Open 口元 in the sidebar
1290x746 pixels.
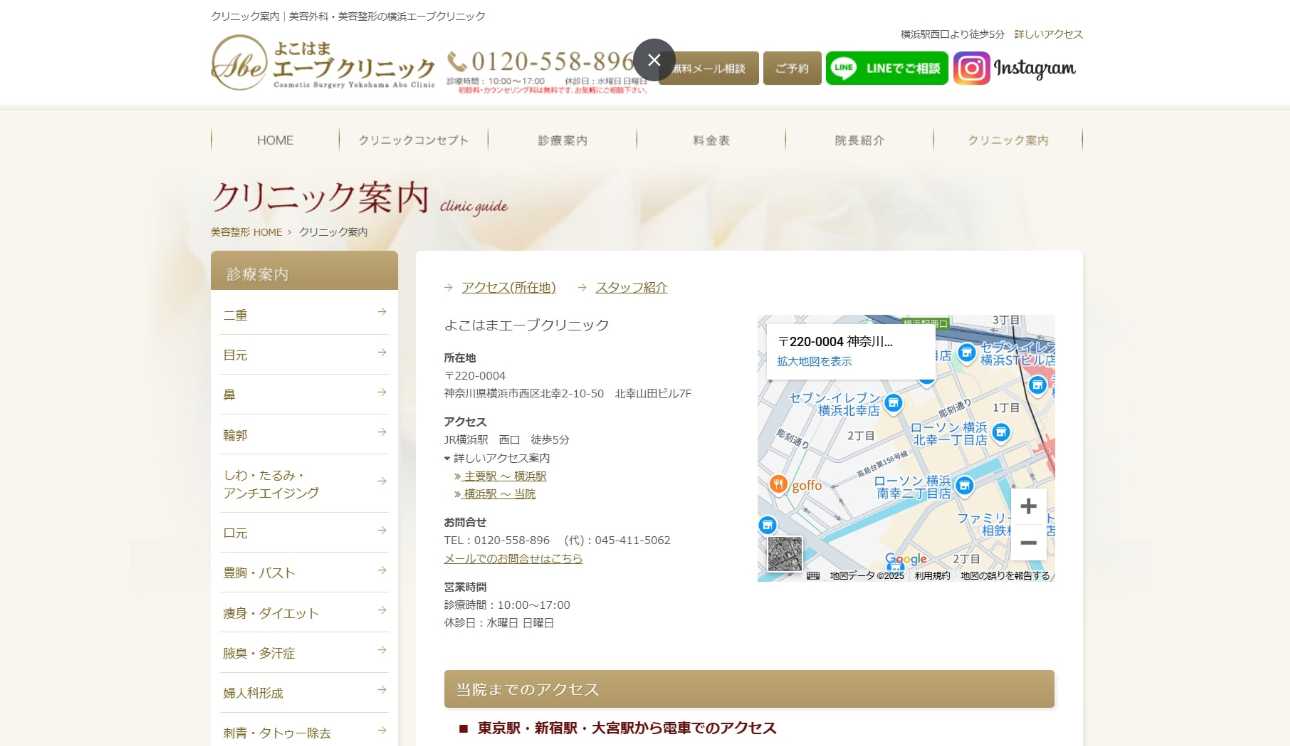304,533
